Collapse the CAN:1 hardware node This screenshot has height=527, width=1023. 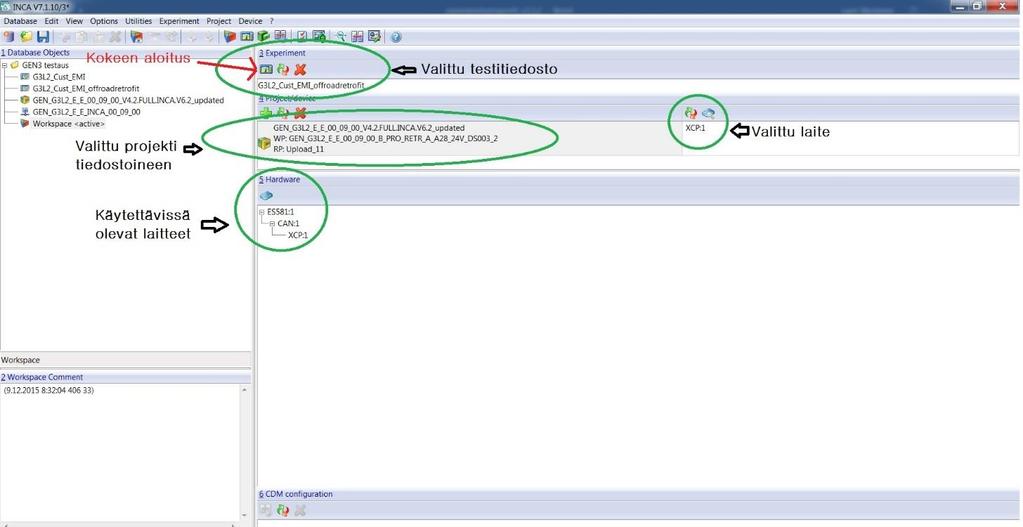(273, 224)
